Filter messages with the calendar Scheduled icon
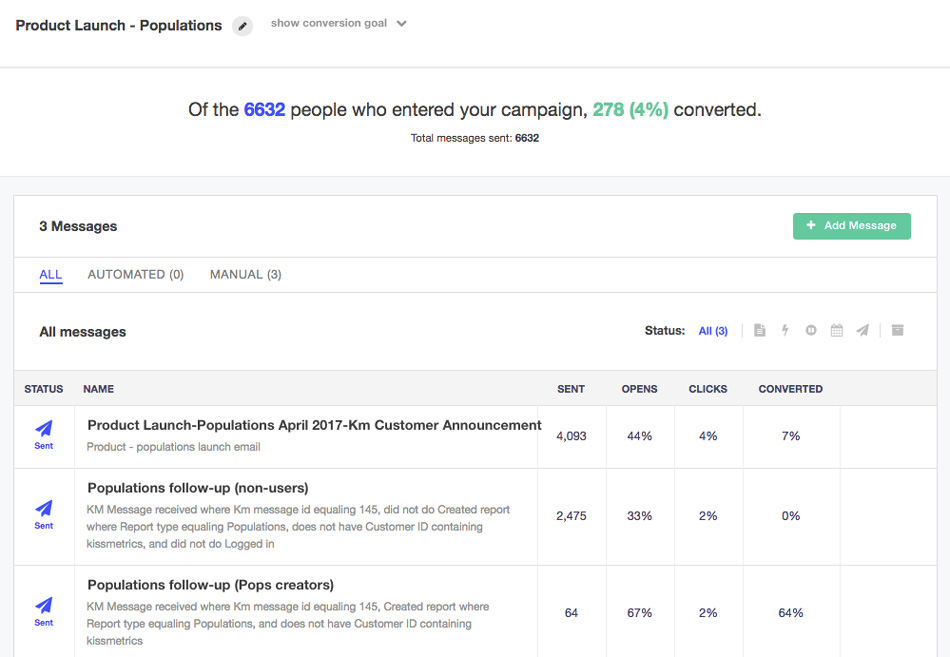This screenshot has height=657, width=950. [836, 330]
